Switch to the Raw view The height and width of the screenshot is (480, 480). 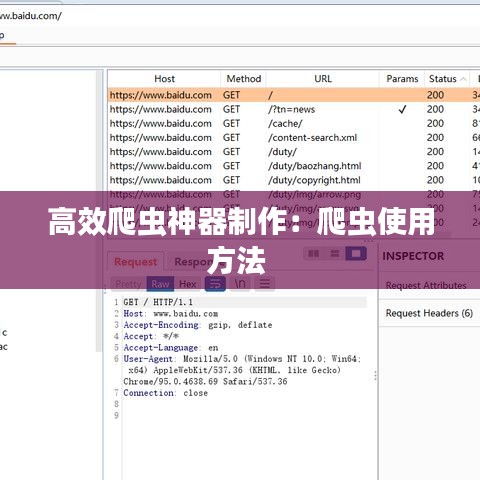pyautogui.click(x=160, y=284)
